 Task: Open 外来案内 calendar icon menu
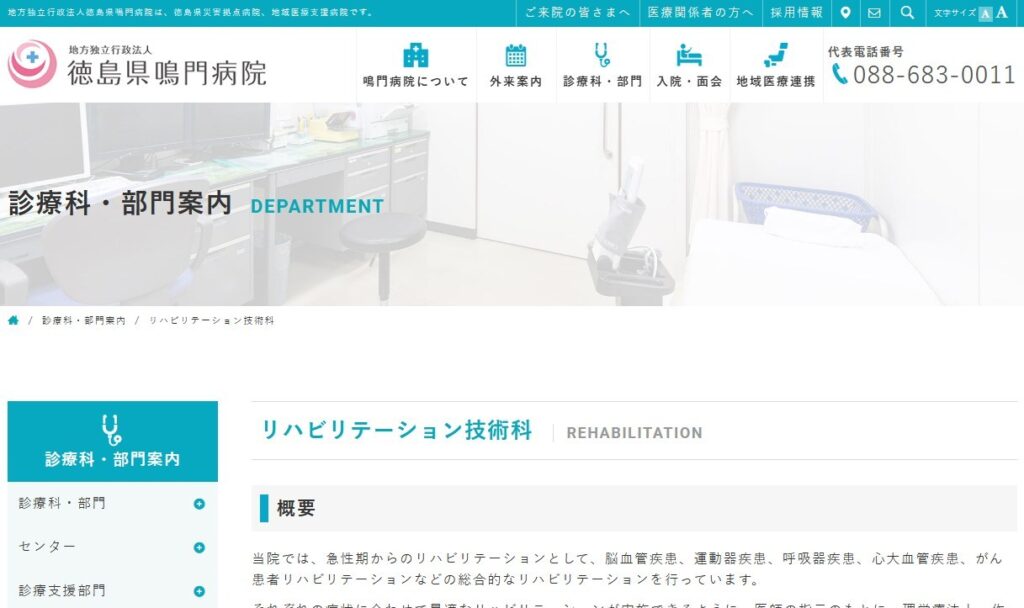pyautogui.click(x=516, y=66)
